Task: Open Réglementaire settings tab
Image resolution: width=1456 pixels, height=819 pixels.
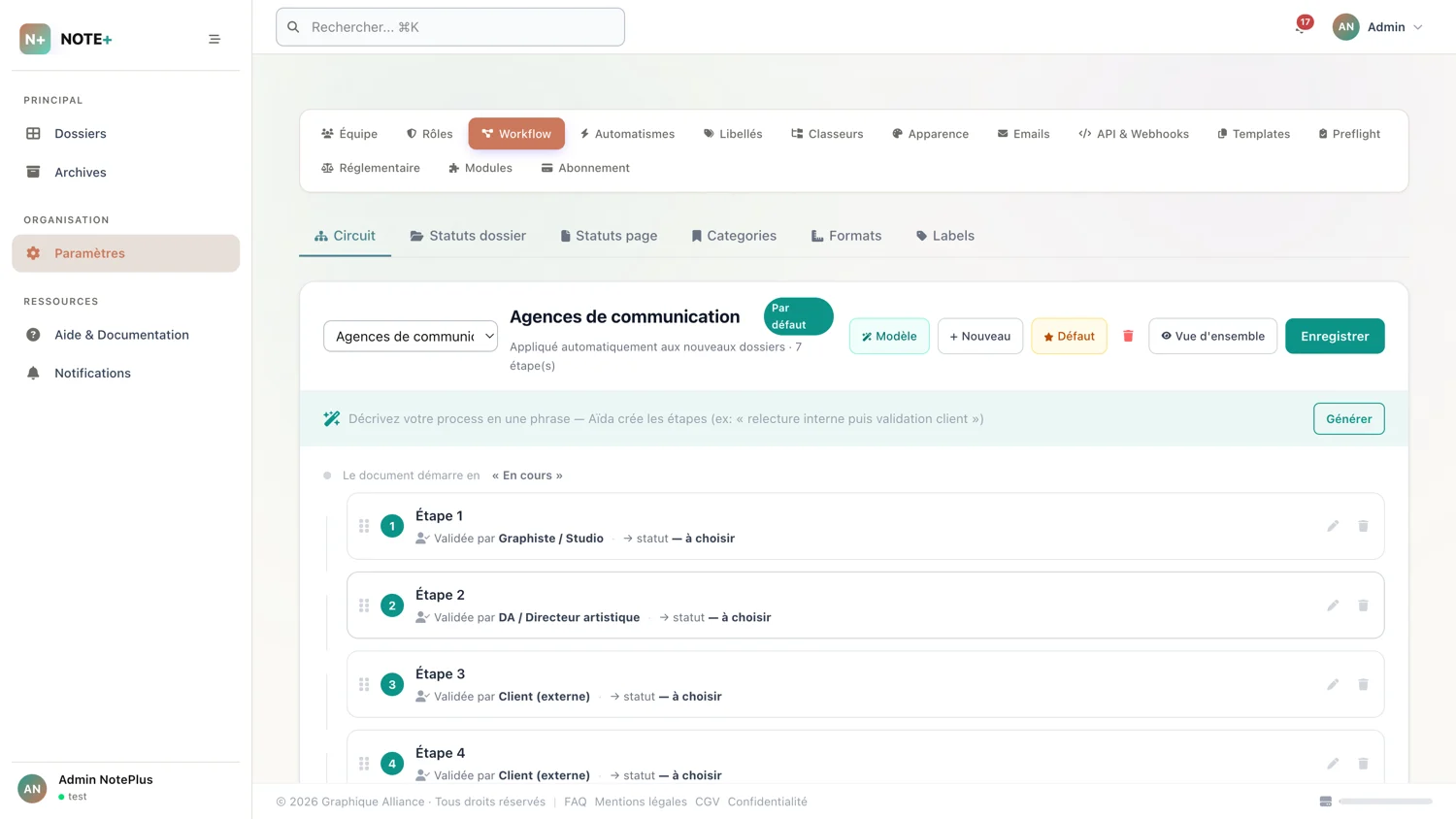Action: [371, 168]
